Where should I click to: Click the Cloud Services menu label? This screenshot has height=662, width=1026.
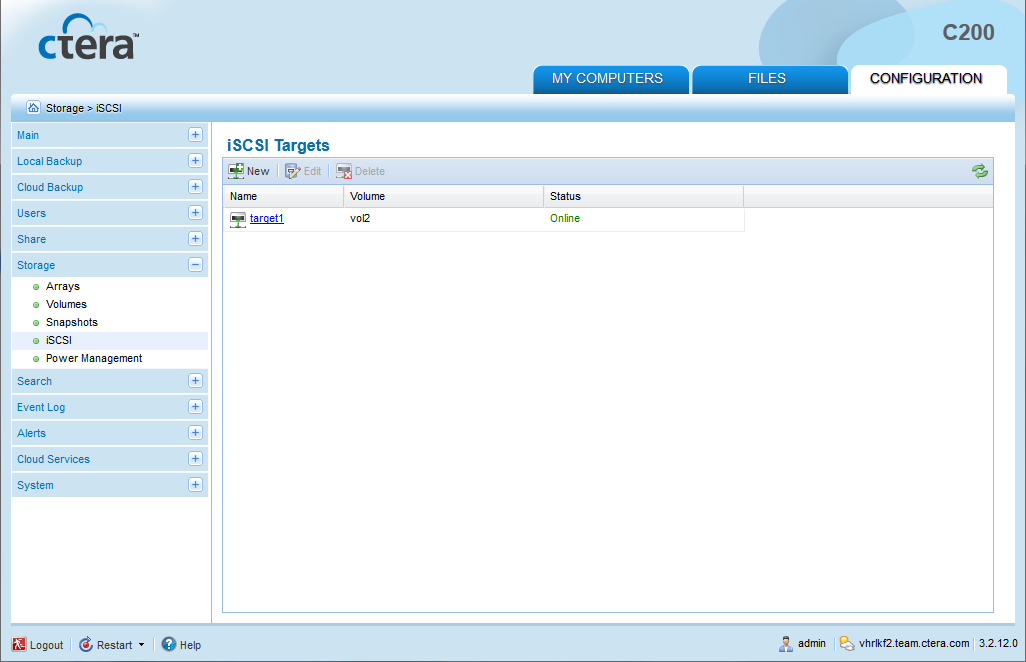click(54, 459)
